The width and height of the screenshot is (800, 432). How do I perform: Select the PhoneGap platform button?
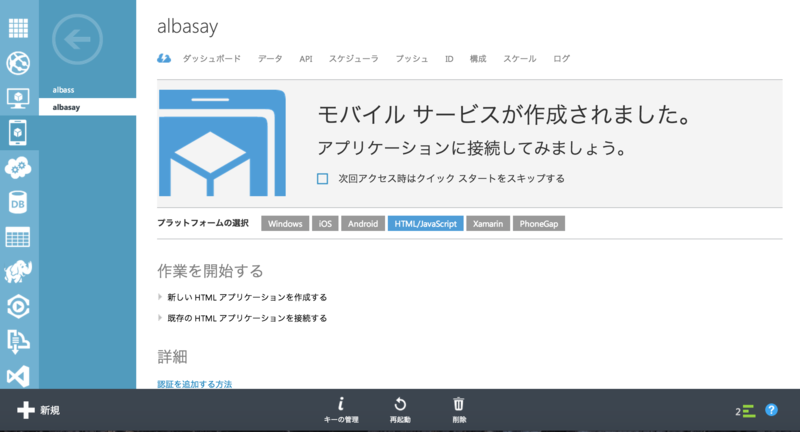click(539, 223)
